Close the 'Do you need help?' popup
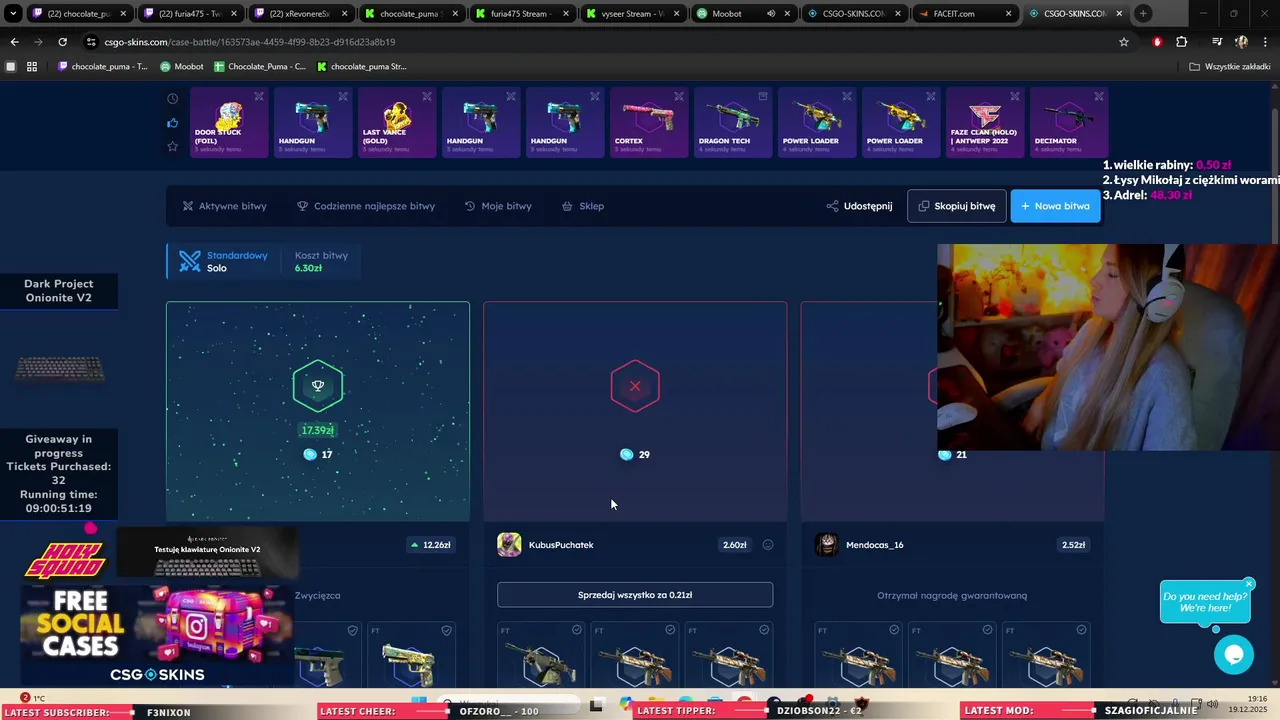Screen dimensions: 1280x720 click(x=1249, y=584)
